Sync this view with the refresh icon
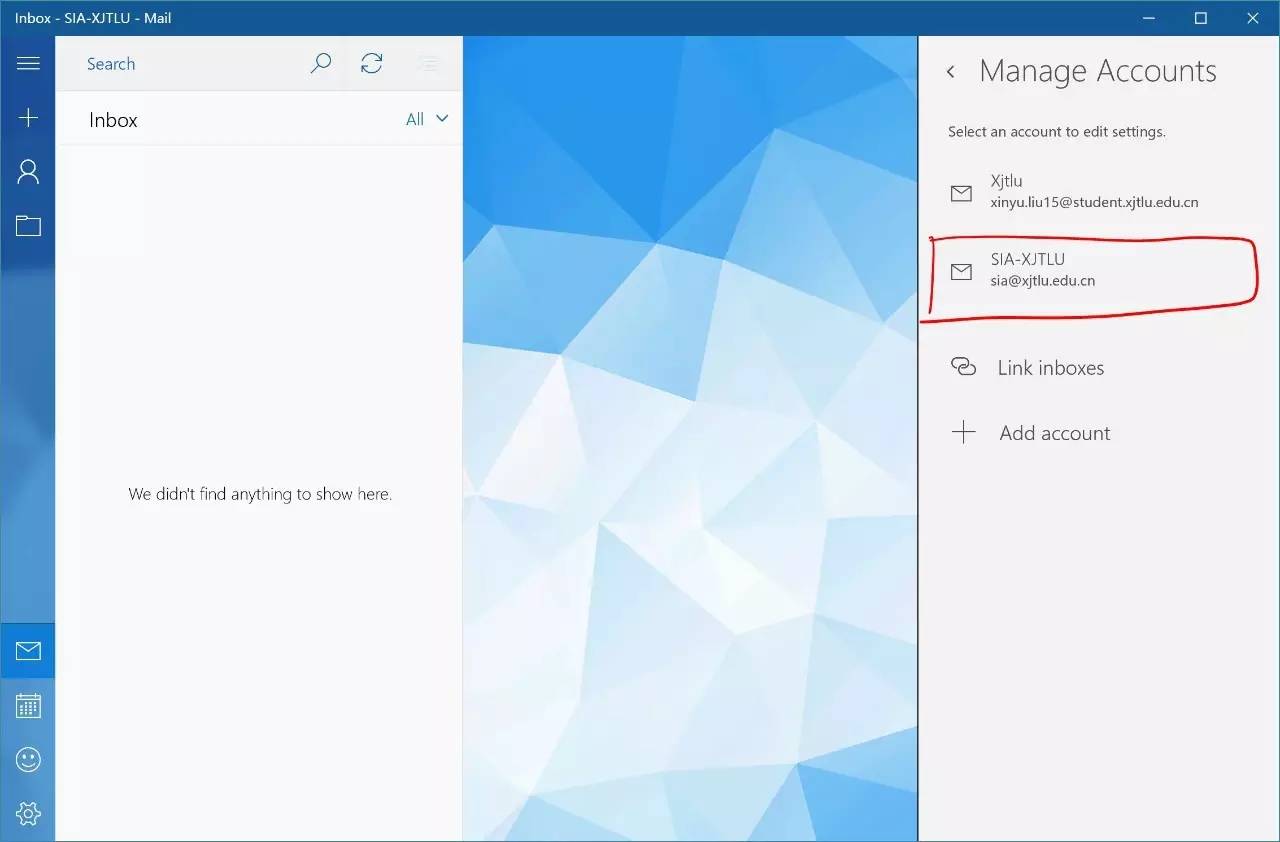This screenshot has width=1280, height=842. [x=372, y=64]
